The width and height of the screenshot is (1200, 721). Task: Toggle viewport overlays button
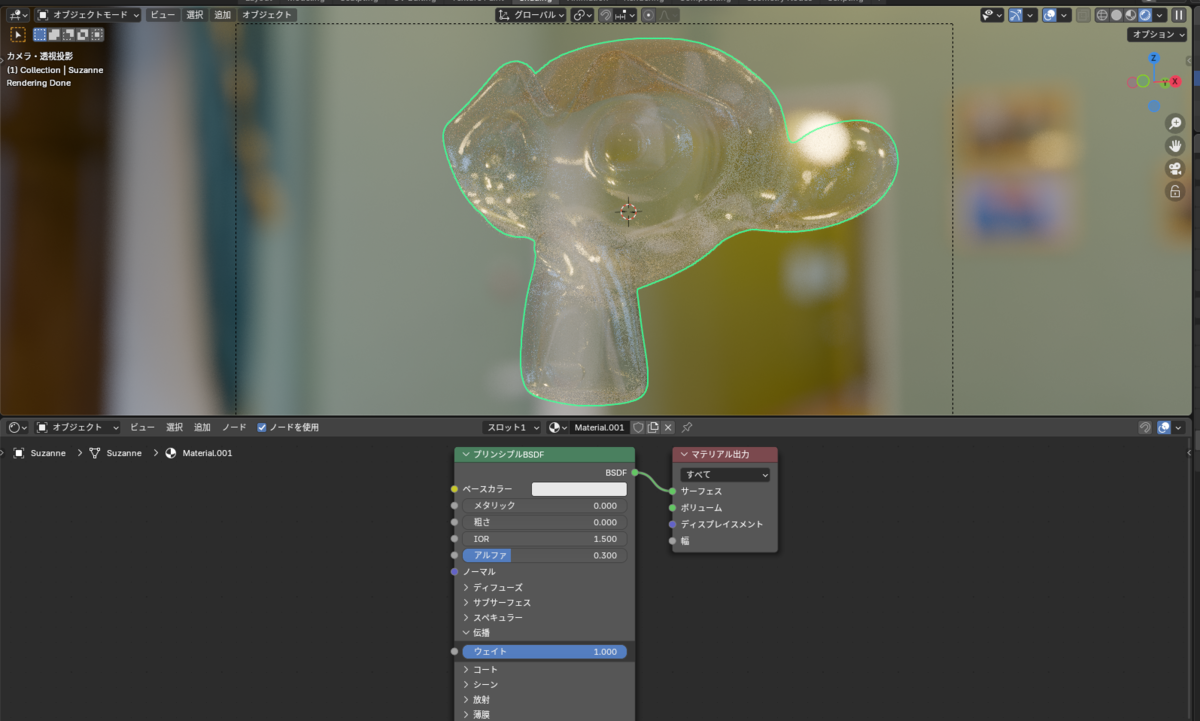click(1050, 15)
